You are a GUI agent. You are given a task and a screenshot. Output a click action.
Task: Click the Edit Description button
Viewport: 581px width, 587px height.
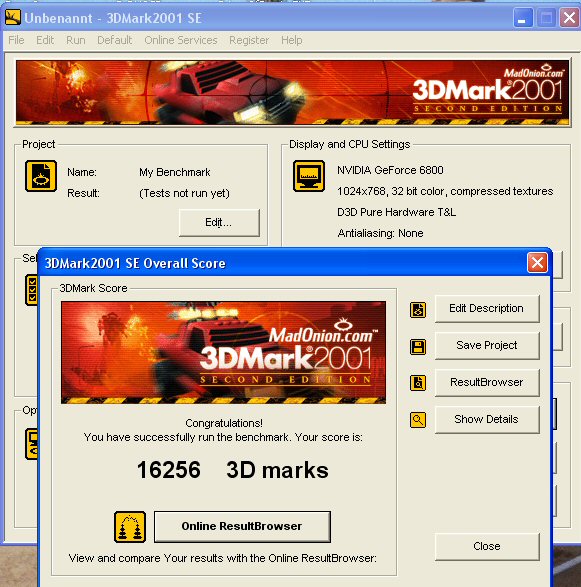[487, 308]
